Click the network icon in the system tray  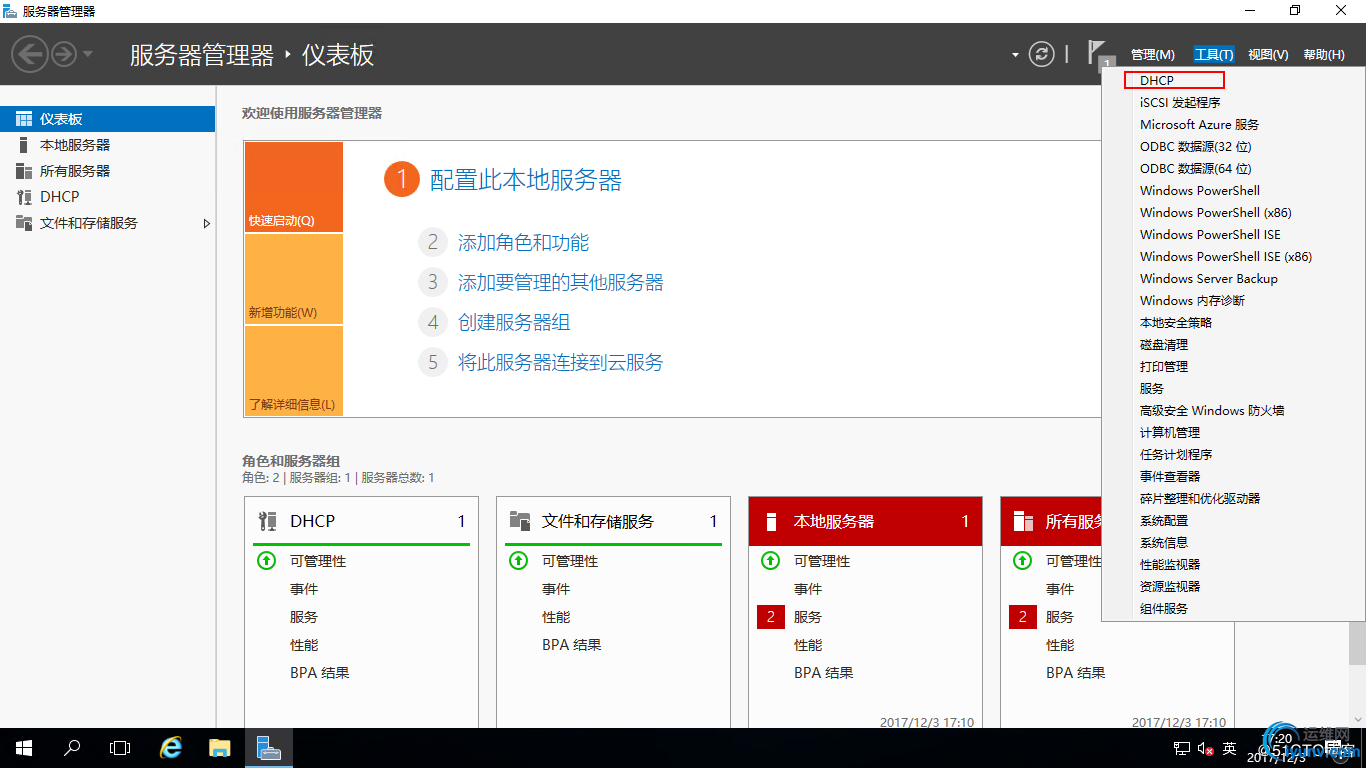1182,748
